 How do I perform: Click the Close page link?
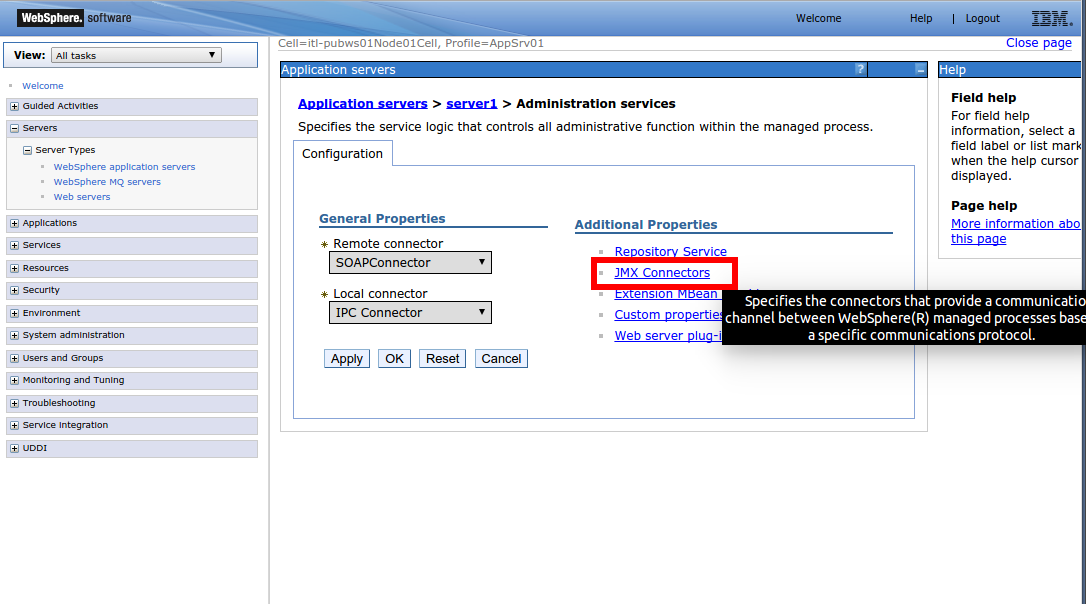1039,43
